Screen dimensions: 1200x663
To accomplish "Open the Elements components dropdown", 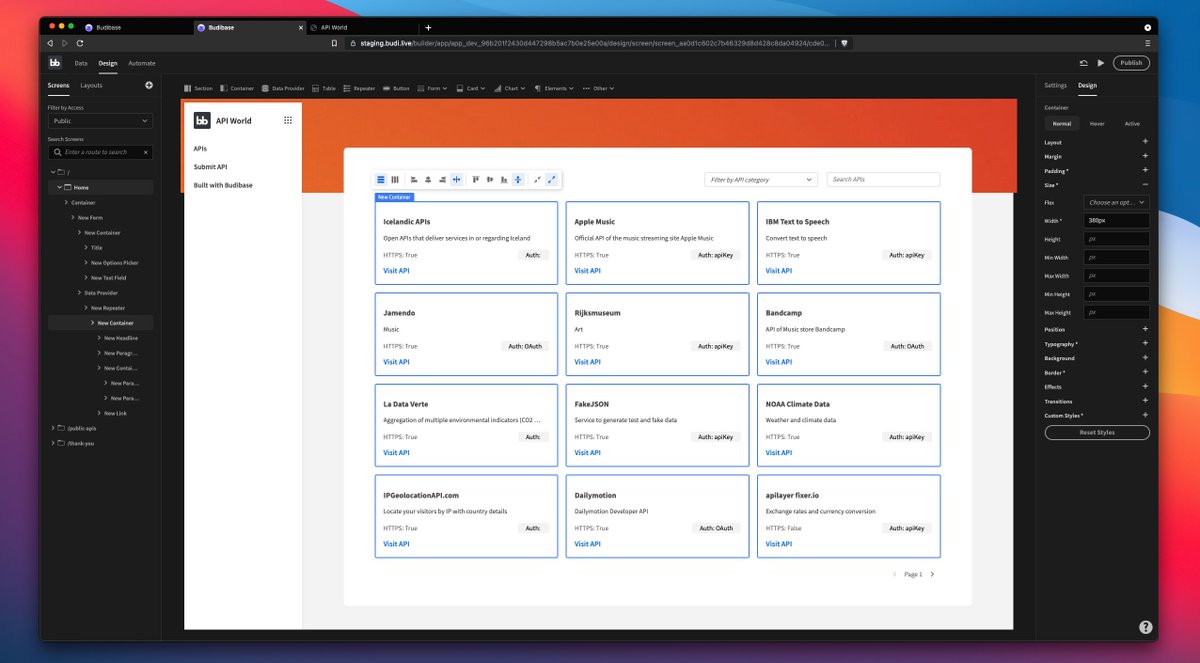I will tap(554, 88).
